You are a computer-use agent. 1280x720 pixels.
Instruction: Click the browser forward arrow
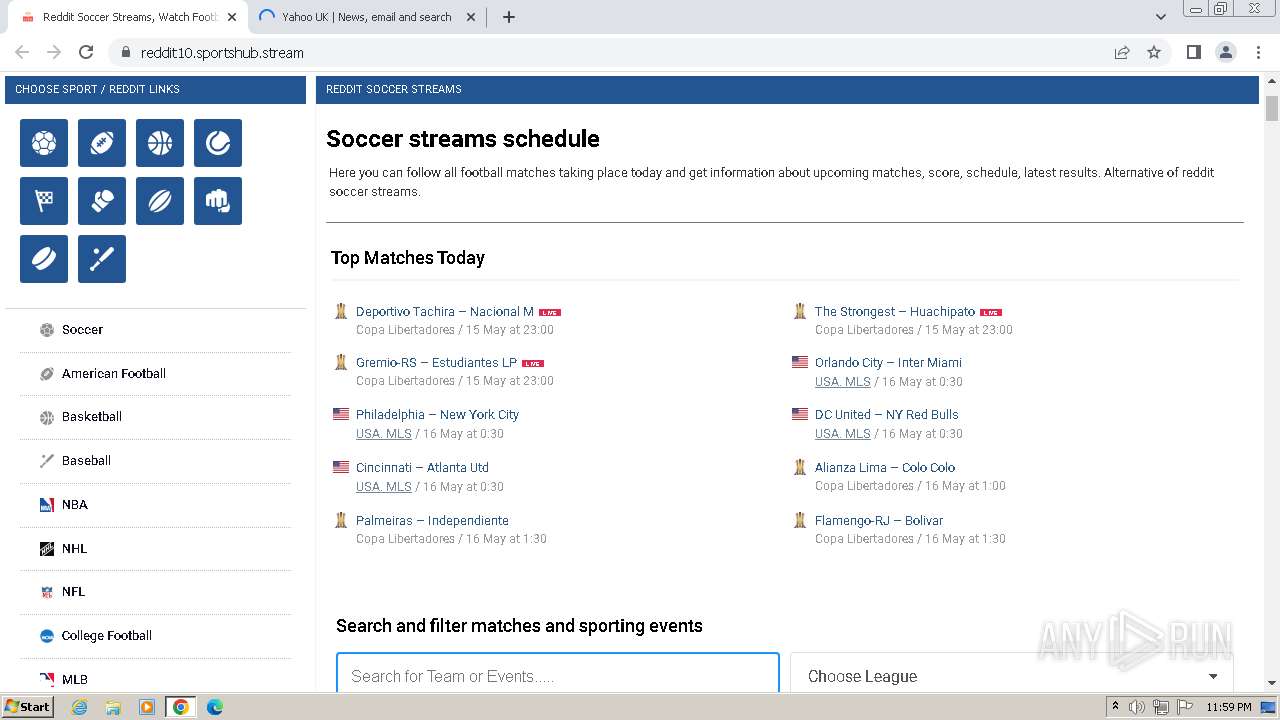54,52
